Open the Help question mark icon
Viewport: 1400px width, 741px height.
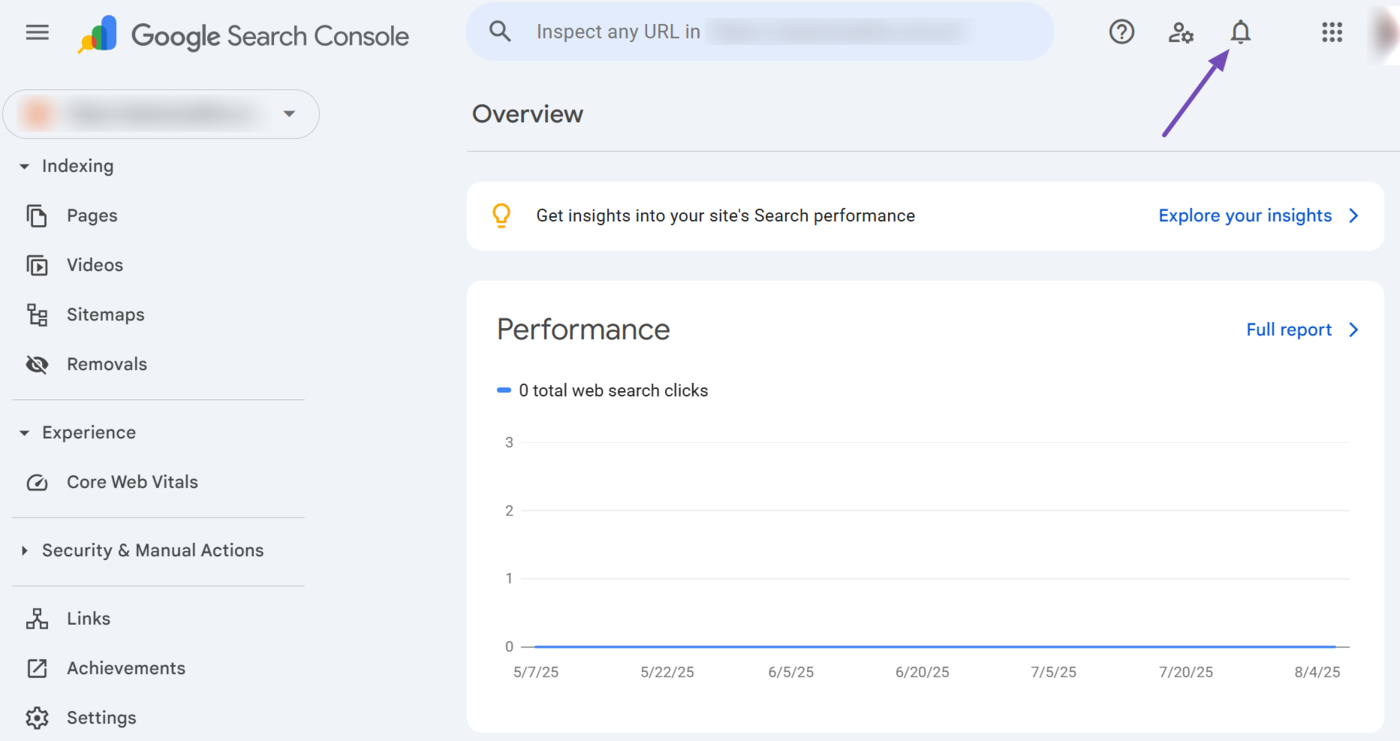pos(1121,33)
